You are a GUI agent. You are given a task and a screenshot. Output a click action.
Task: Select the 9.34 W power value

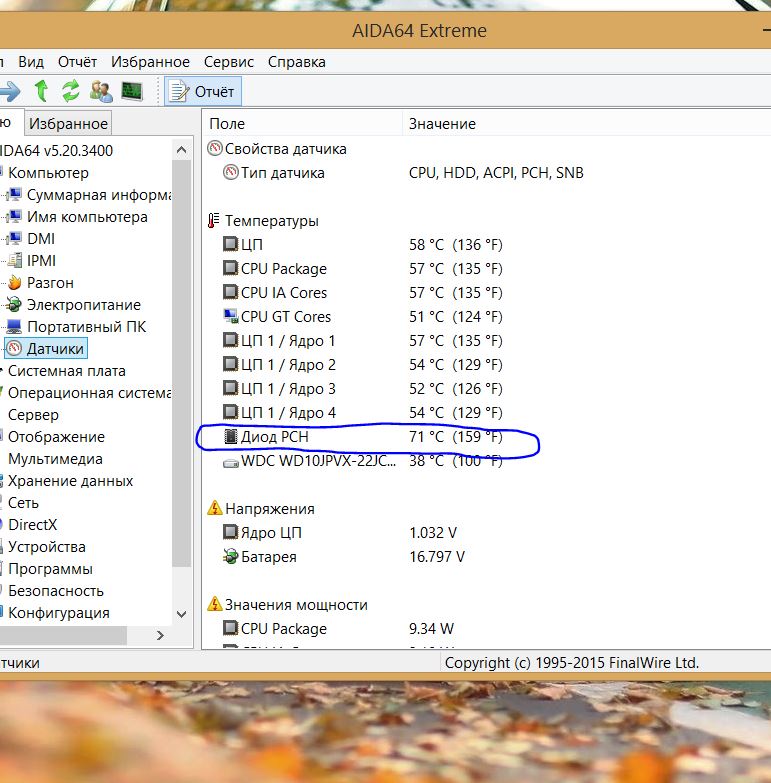[x=431, y=628]
